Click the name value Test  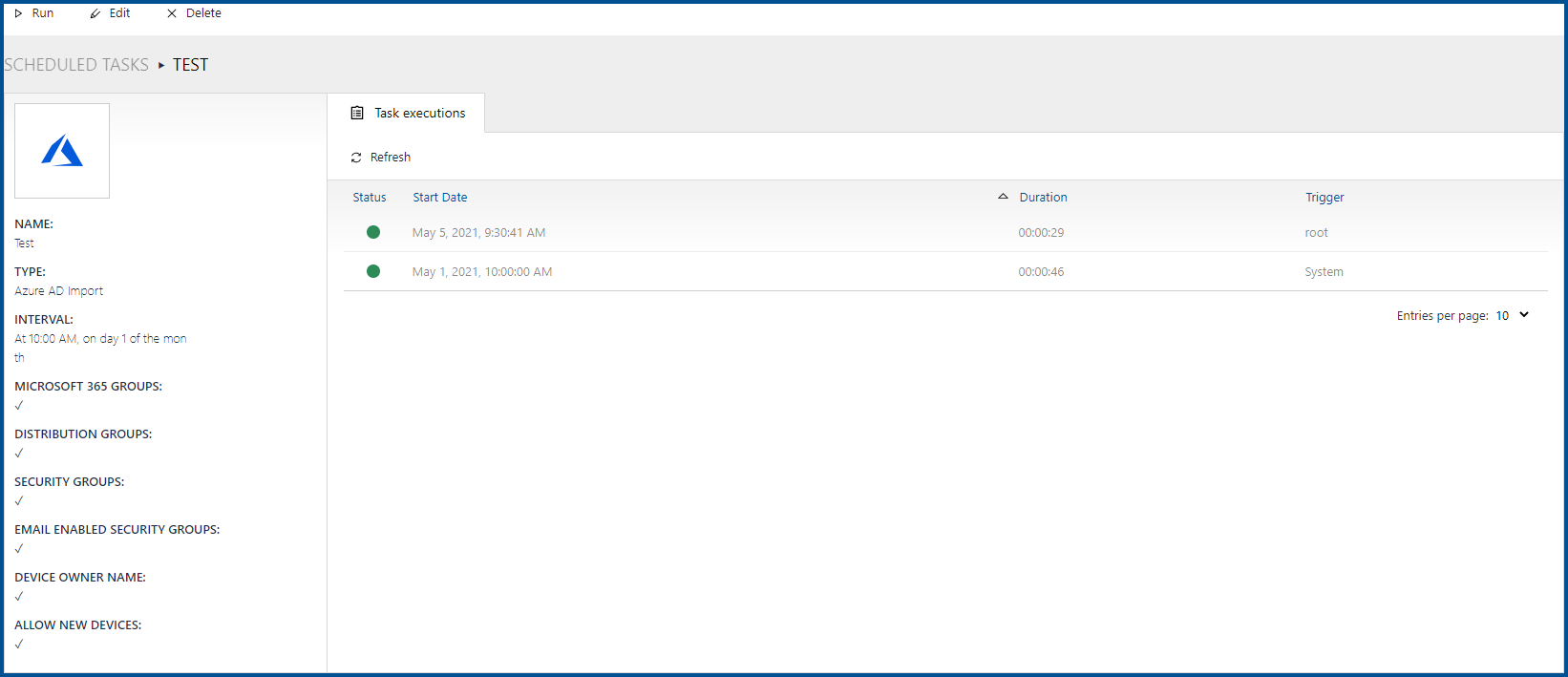tap(24, 243)
